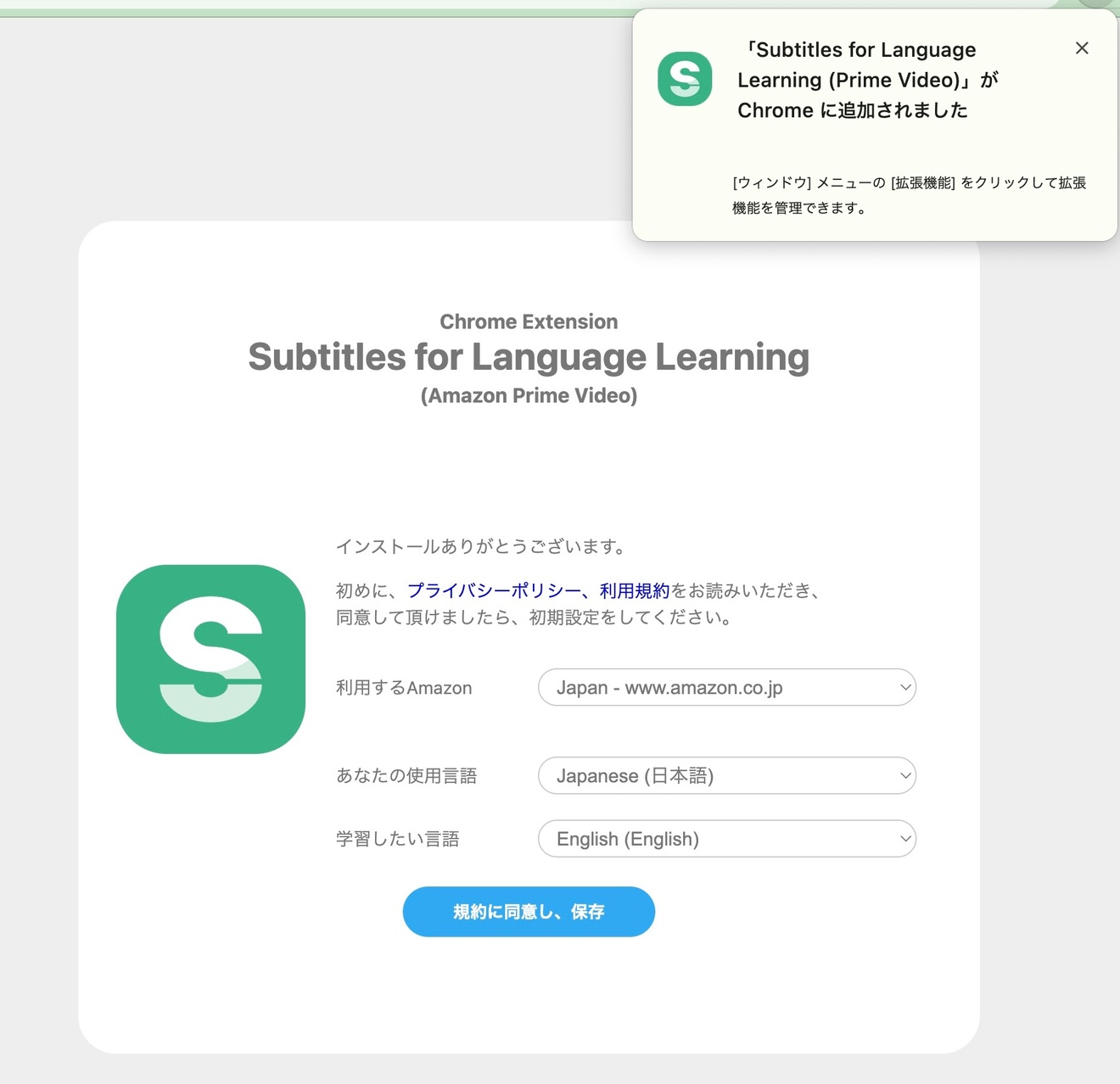The image size is (1120, 1084).
Task: Open the 学習したい言語 dropdown
Action: [x=727, y=839]
